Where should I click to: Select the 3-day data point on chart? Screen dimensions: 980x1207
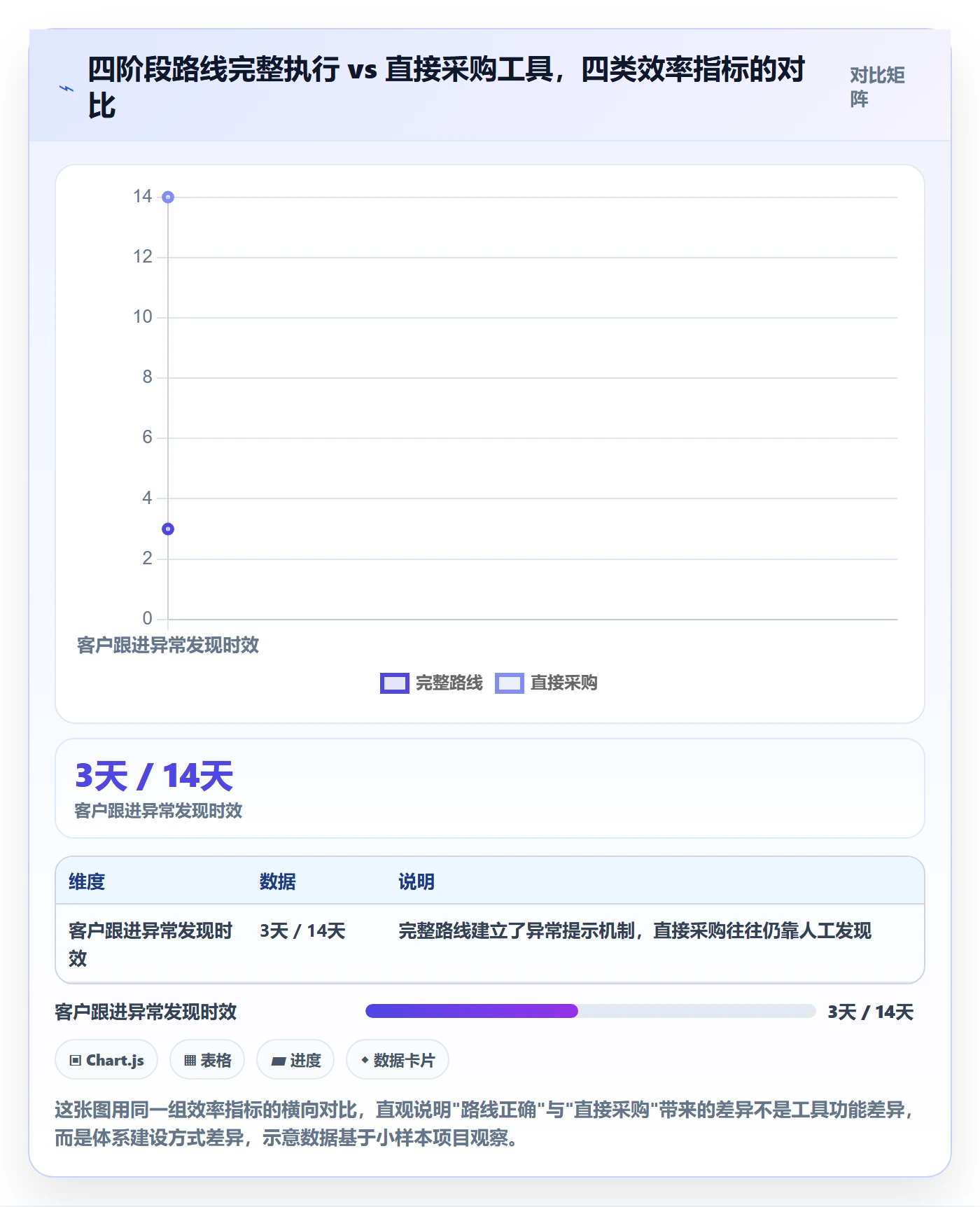pos(168,529)
